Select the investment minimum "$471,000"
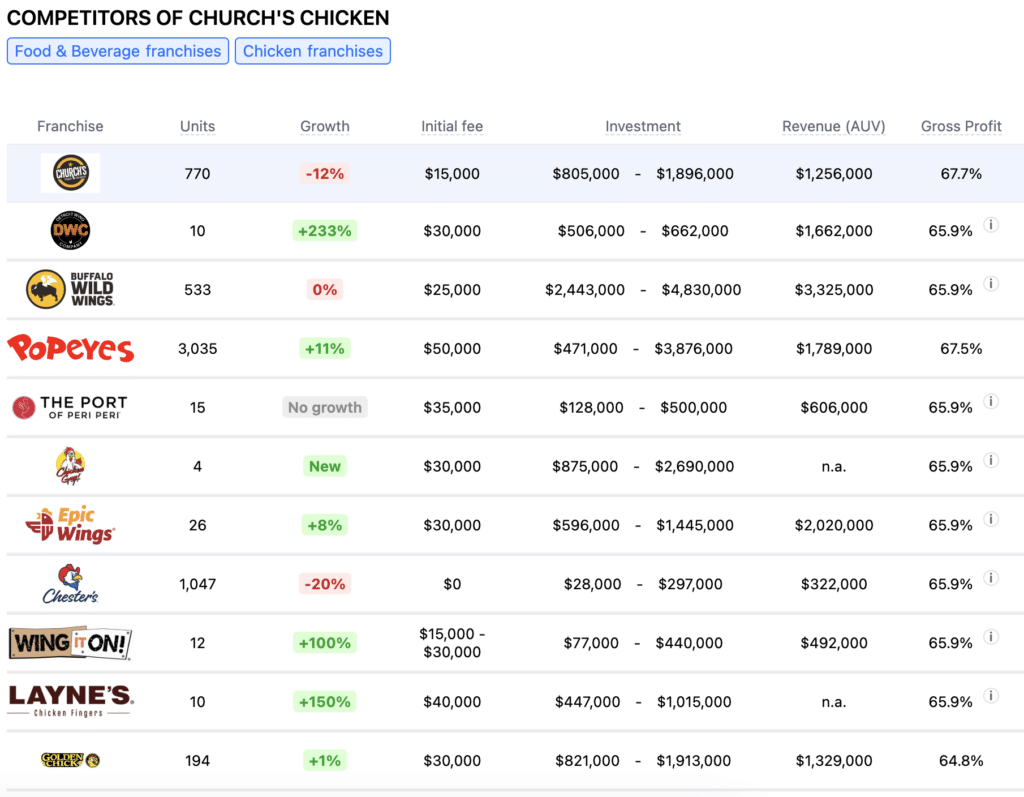Screen dimensions: 1024x797 585,348
